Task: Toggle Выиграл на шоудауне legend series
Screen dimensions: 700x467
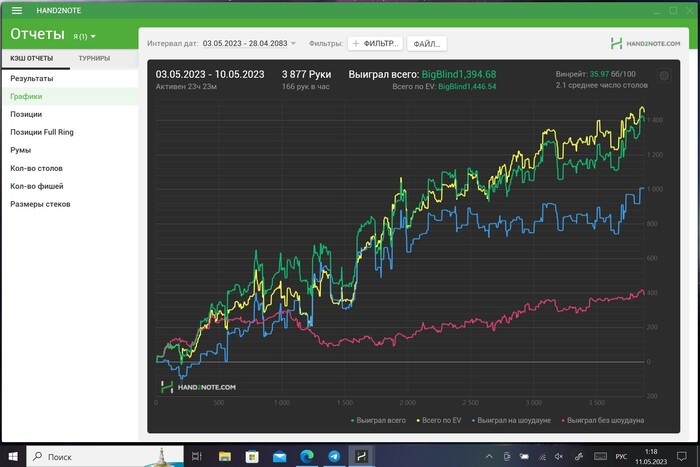Action: point(511,420)
